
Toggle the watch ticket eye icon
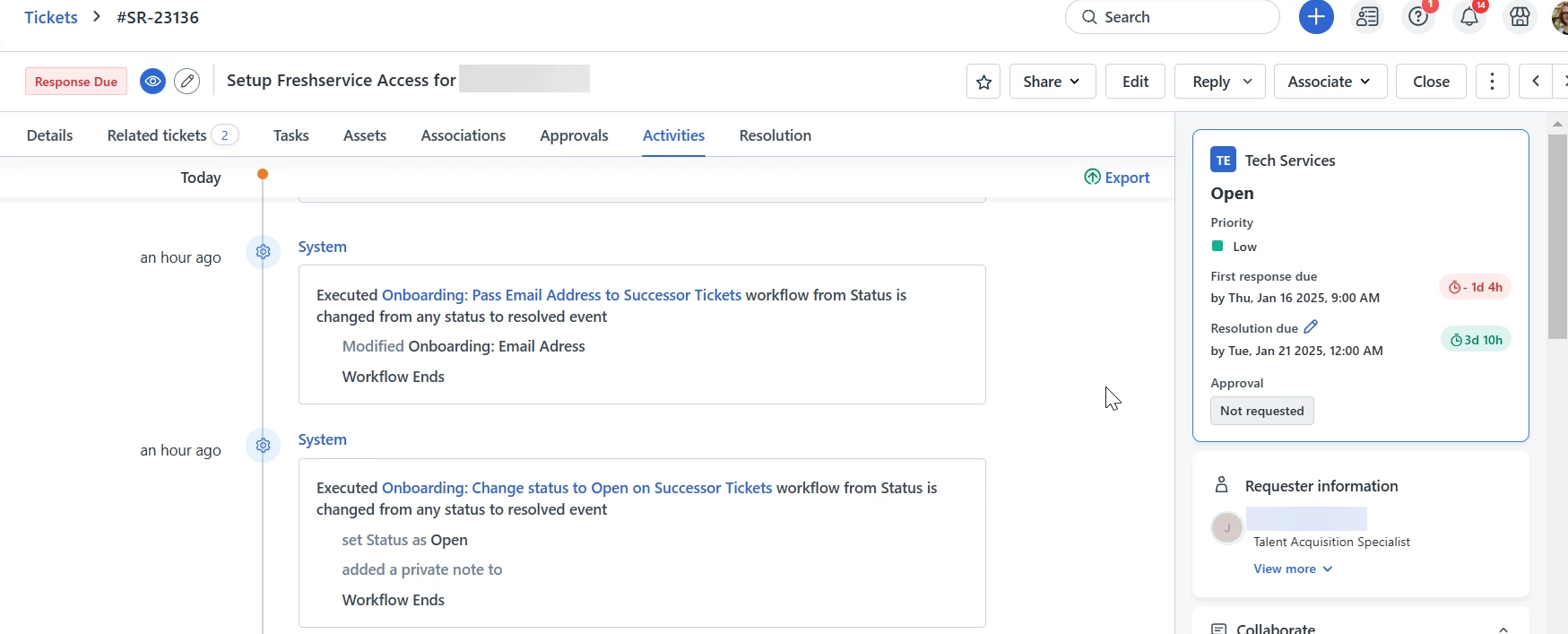tap(152, 82)
